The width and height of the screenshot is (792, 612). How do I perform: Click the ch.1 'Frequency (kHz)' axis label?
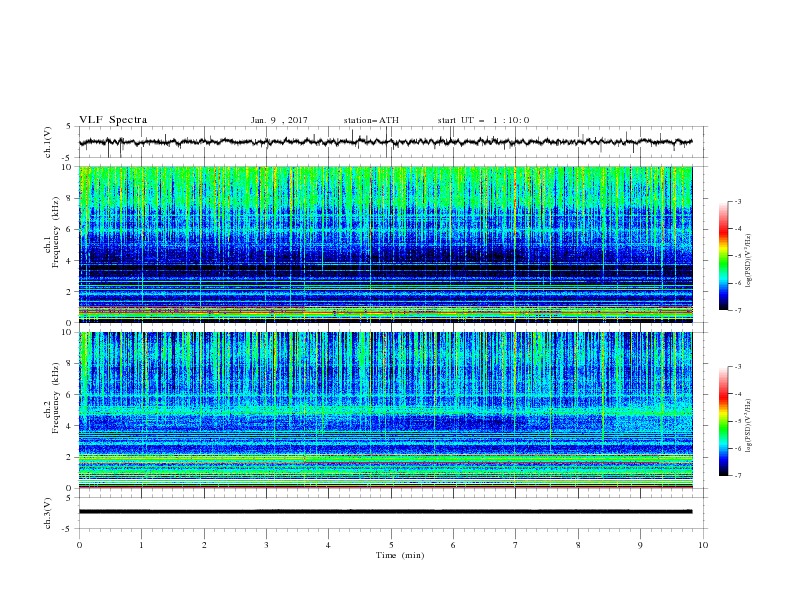click(56, 230)
